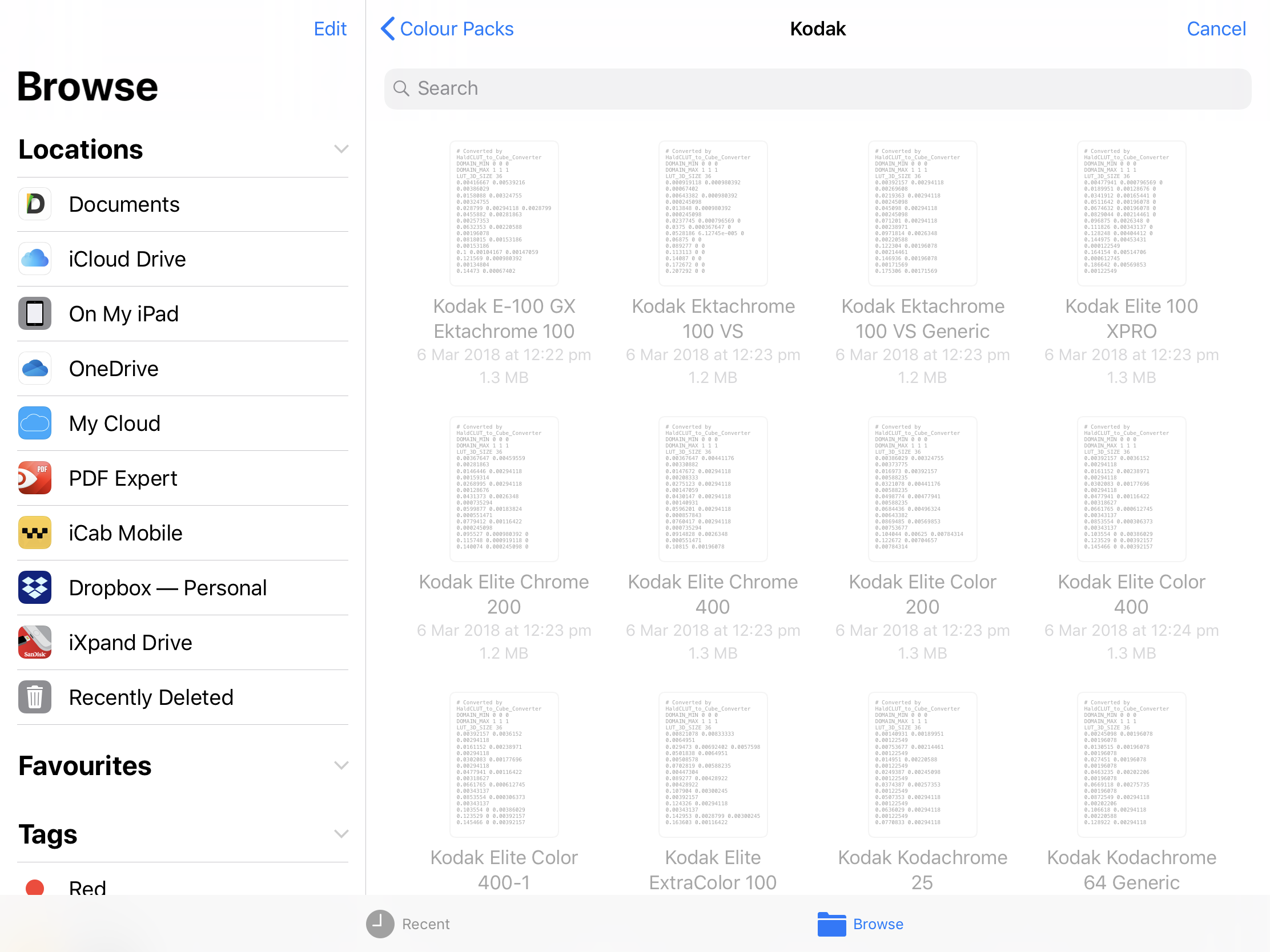Screen dimensions: 1270x952
Task: Tap the magnifying glass search icon
Action: (x=401, y=88)
